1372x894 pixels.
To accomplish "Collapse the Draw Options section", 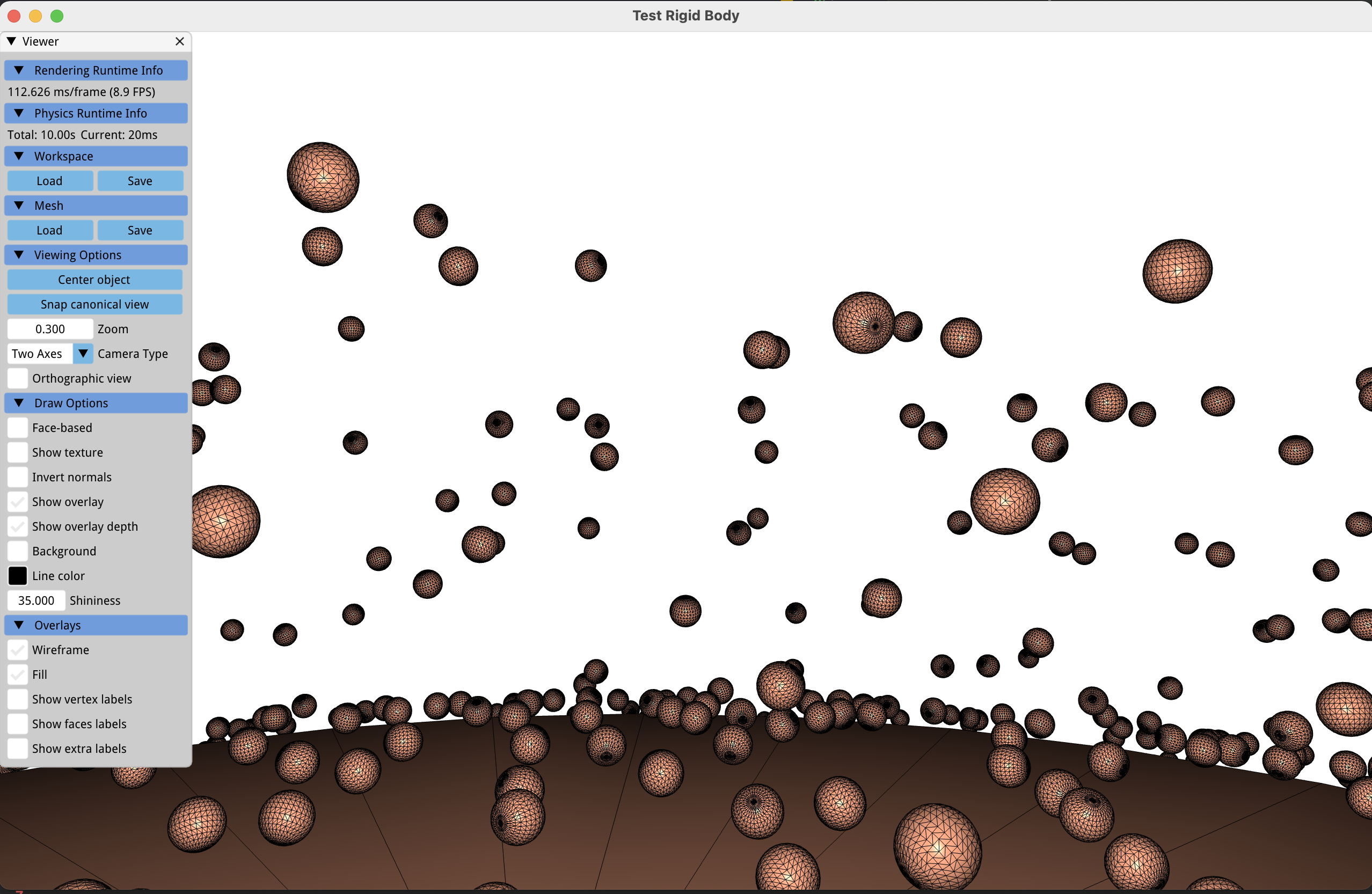I will point(19,403).
